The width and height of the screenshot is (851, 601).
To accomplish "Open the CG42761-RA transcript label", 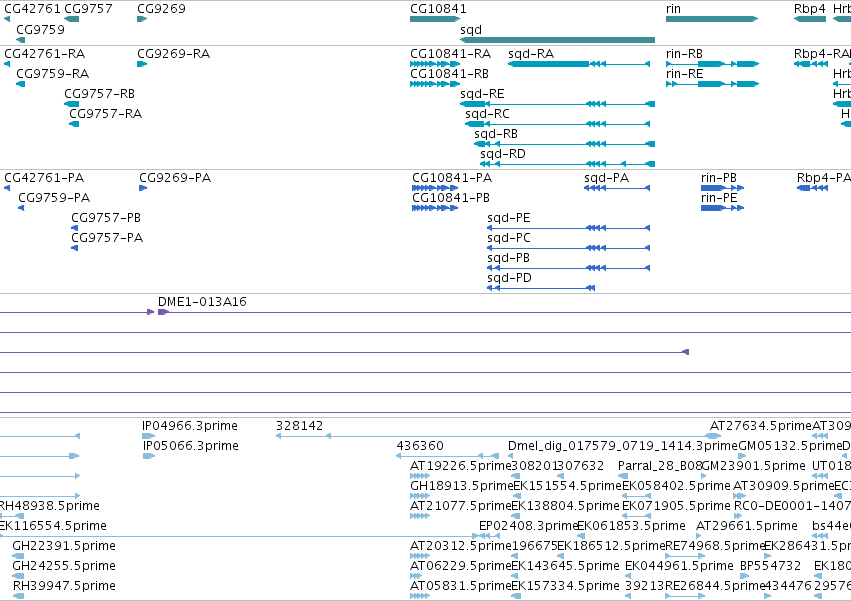I will coord(45,54).
